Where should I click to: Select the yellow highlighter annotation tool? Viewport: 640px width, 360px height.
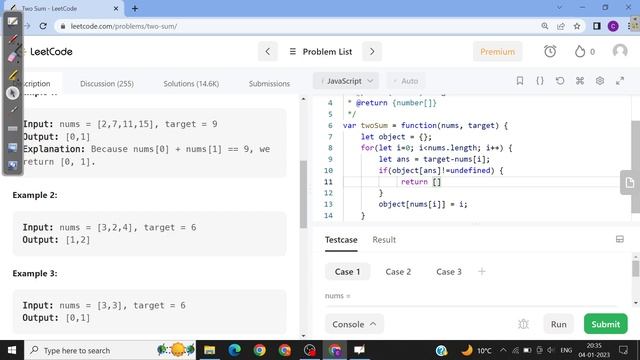(13, 75)
